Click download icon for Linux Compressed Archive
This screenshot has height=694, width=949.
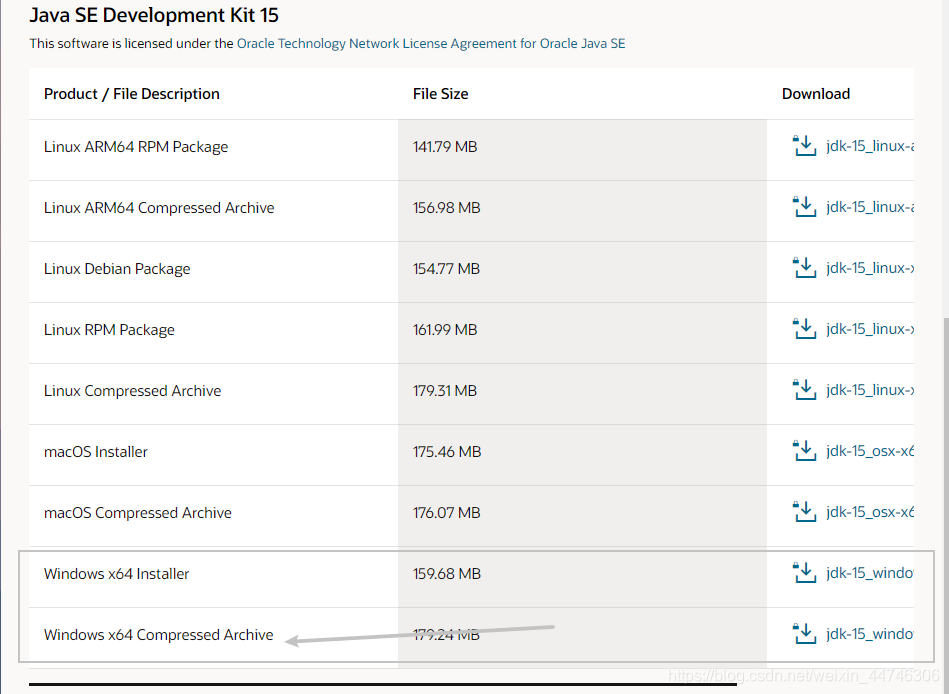point(804,391)
